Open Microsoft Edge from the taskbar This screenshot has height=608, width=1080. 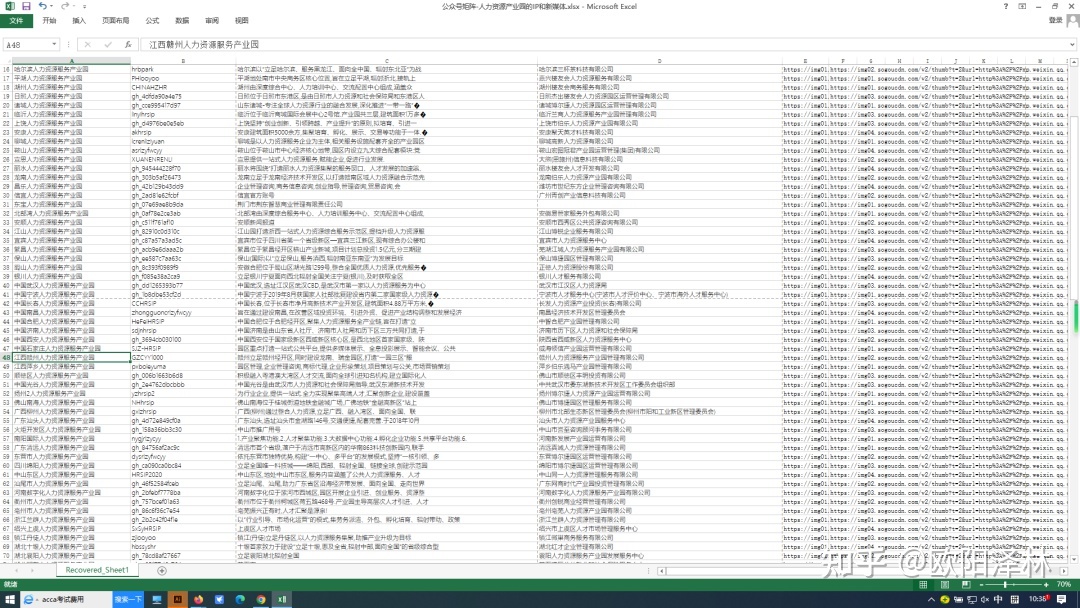tap(240, 600)
